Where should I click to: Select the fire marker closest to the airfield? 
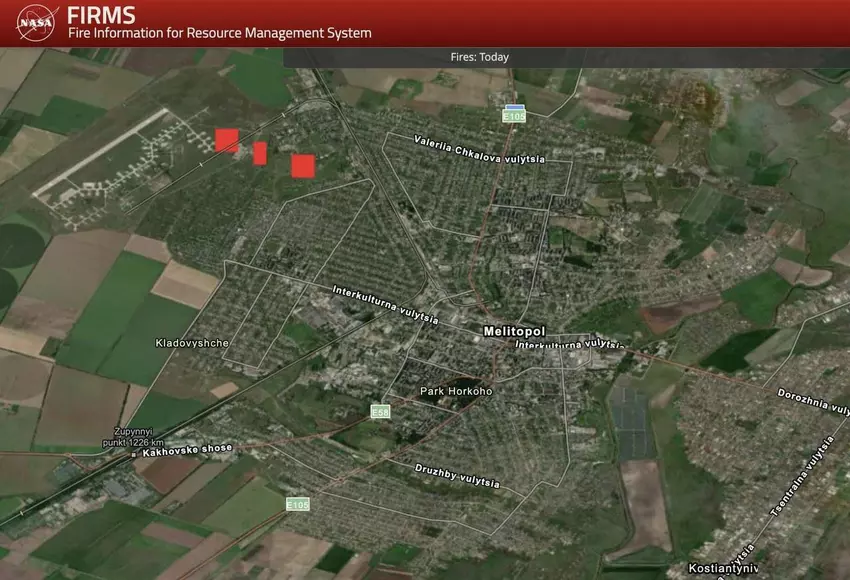coord(227,140)
